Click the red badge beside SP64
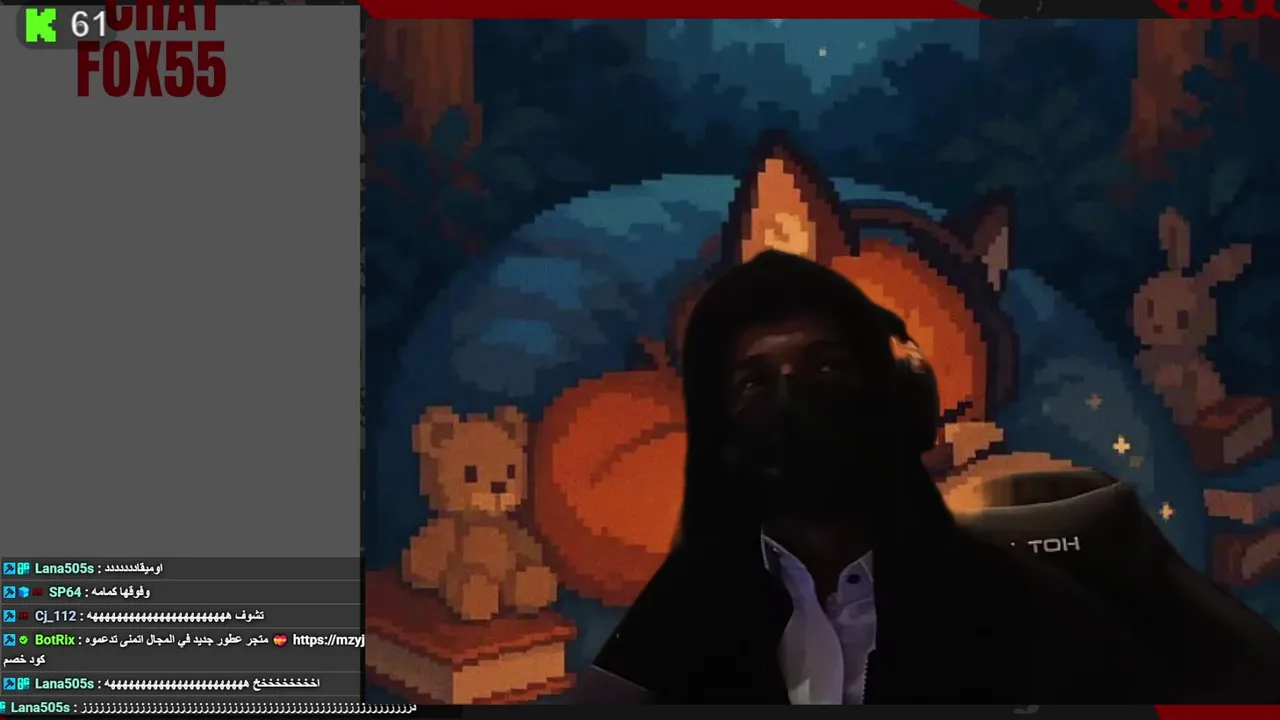This screenshot has height=720, width=1280. pyautogui.click(x=39, y=592)
